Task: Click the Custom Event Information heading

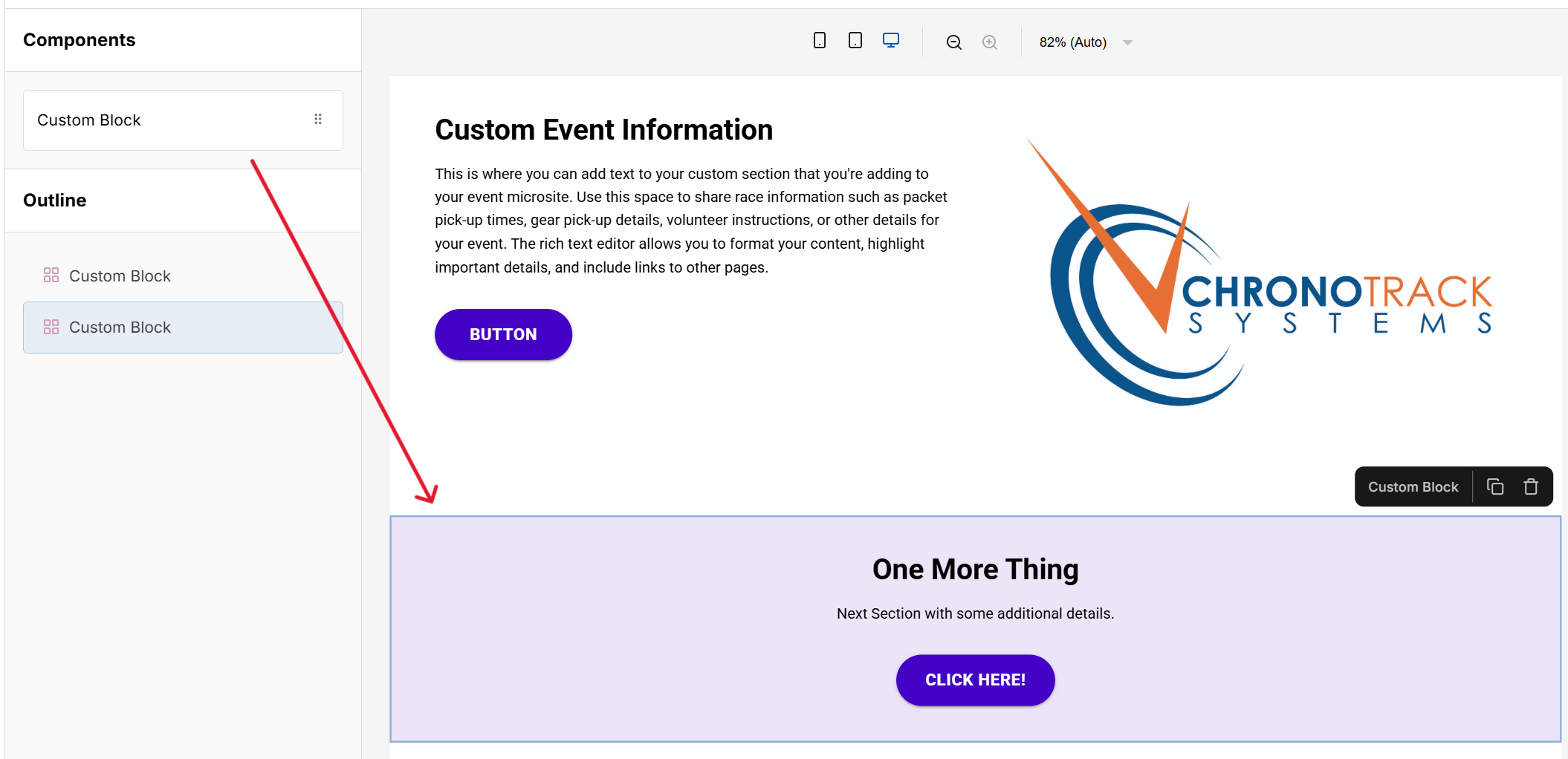Action: coord(603,130)
